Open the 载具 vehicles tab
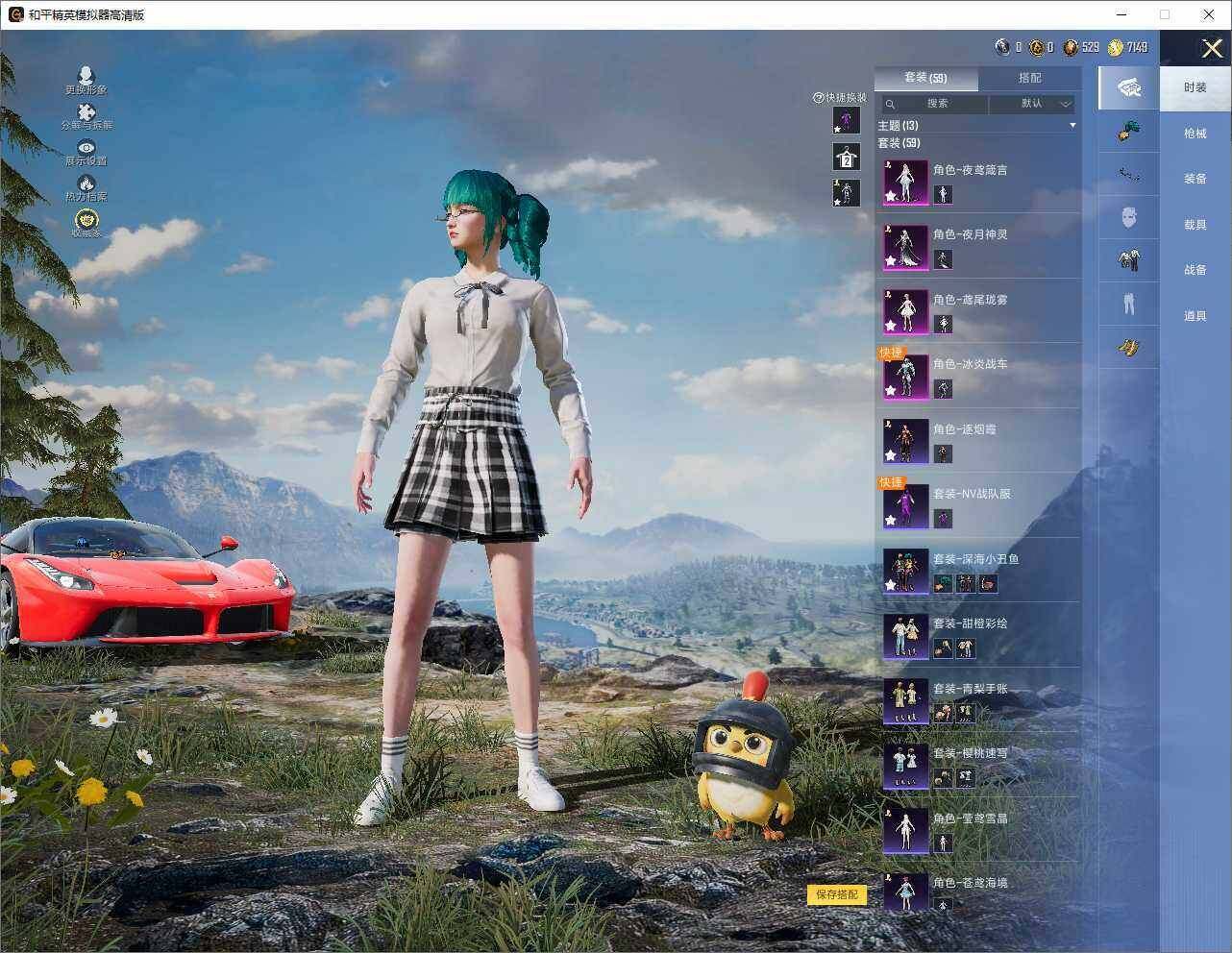 click(1195, 225)
